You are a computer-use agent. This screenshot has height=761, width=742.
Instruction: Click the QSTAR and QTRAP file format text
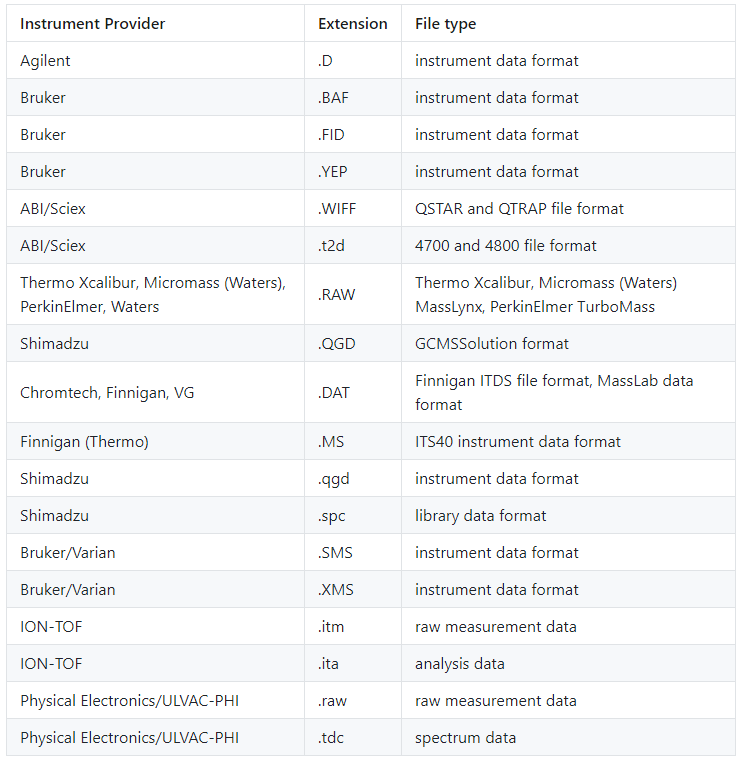pyautogui.click(x=519, y=208)
